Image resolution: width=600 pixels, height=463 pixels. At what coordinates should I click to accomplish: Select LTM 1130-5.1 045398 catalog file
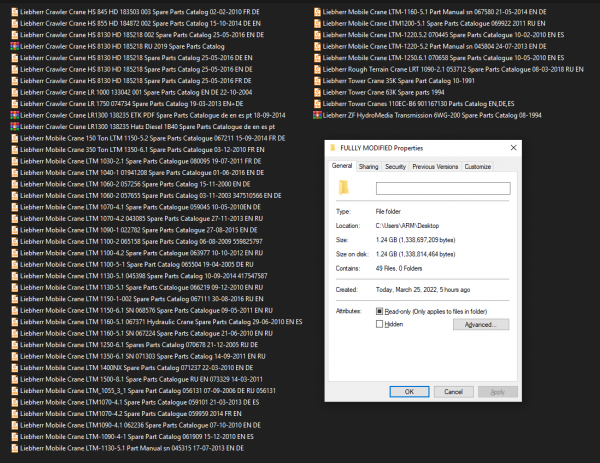pos(140,276)
